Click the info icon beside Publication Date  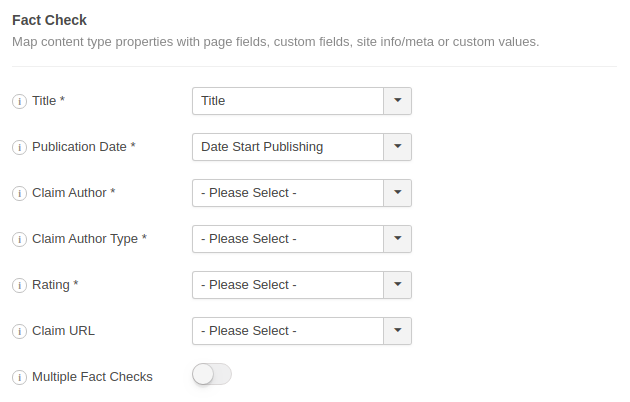[19, 147]
